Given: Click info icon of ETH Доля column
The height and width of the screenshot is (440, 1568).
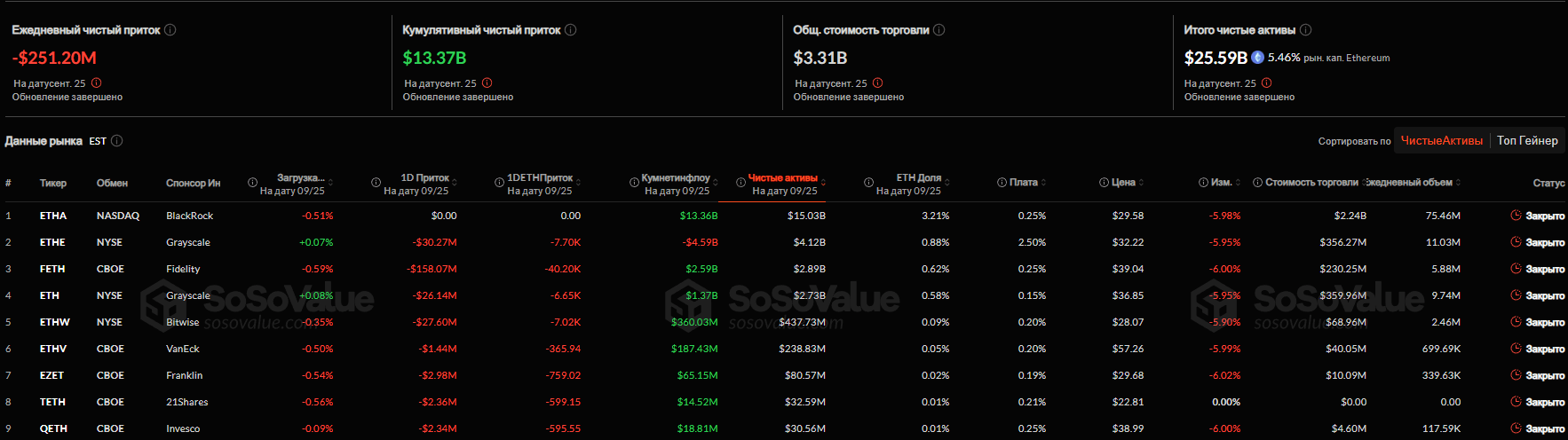Looking at the screenshot, I should pos(868,183).
